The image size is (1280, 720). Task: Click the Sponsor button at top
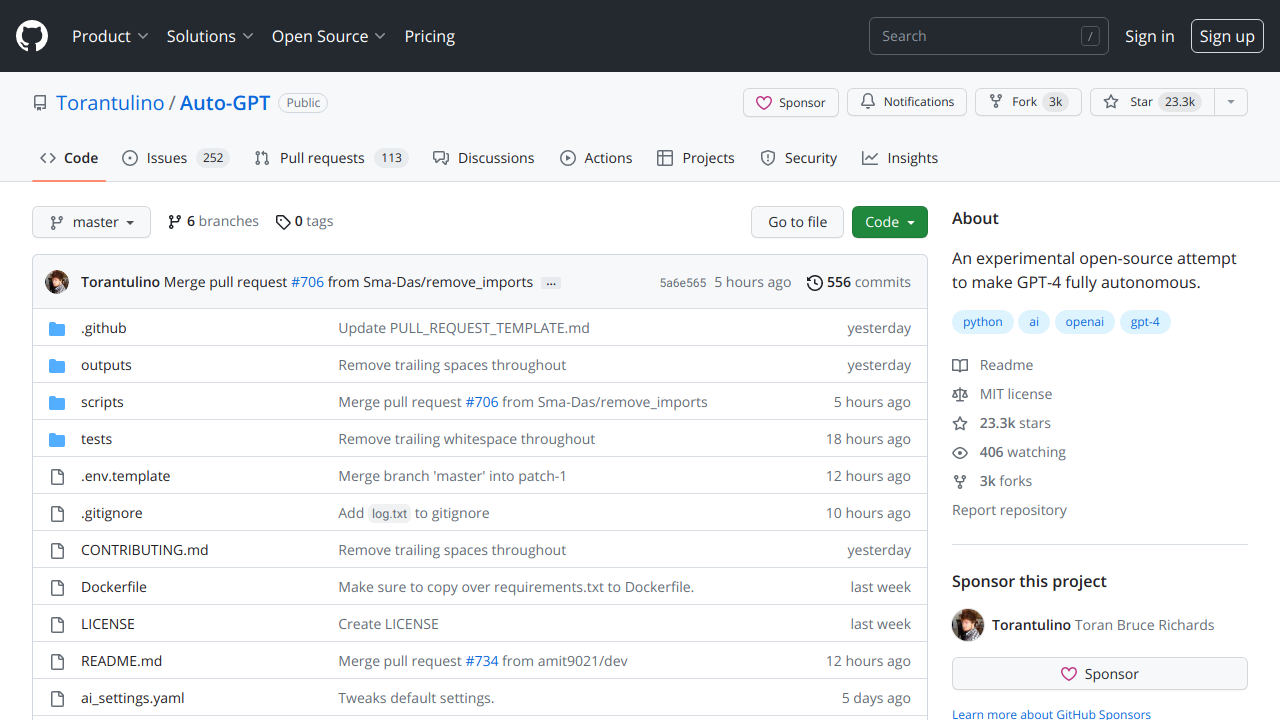tap(791, 102)
